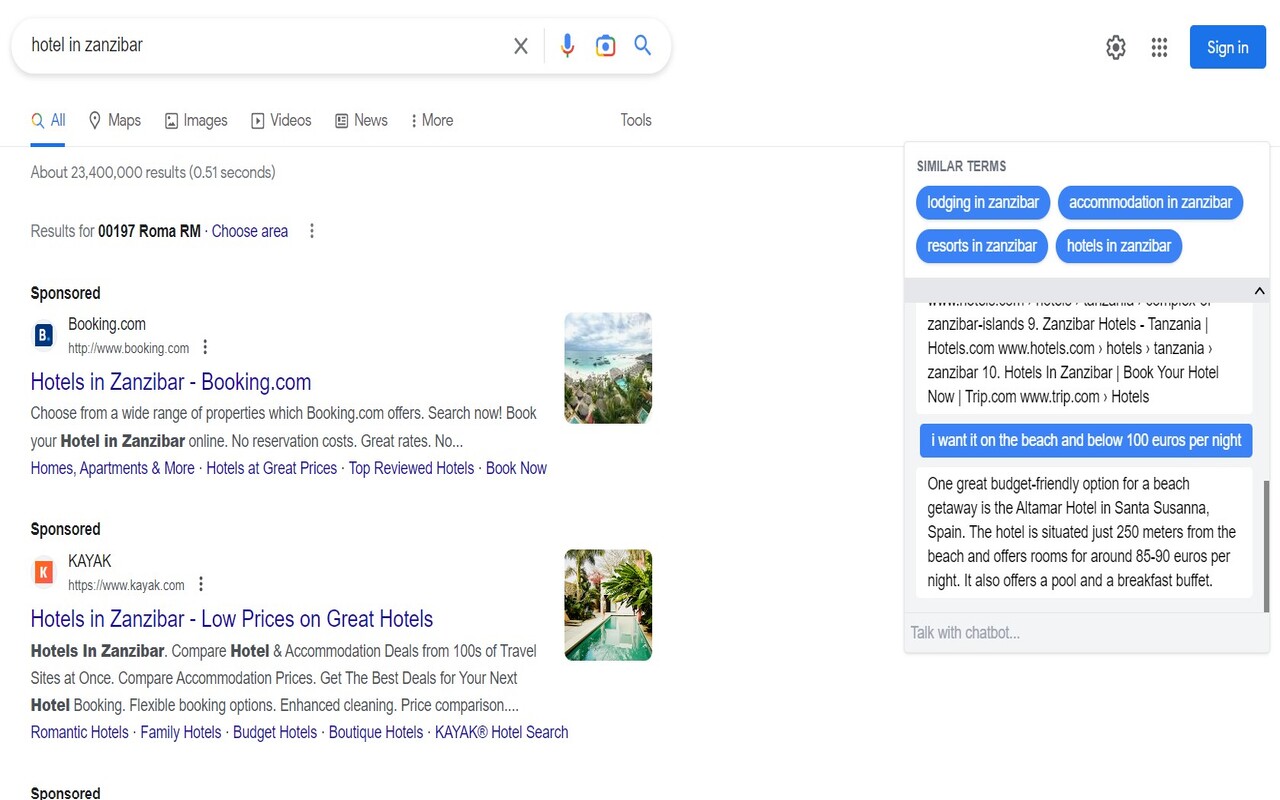The height and width of the screenshot is (800, 1280).
Task: Open Google quick settings gear
Action: pyautogui.click(x=1115, y=46)
